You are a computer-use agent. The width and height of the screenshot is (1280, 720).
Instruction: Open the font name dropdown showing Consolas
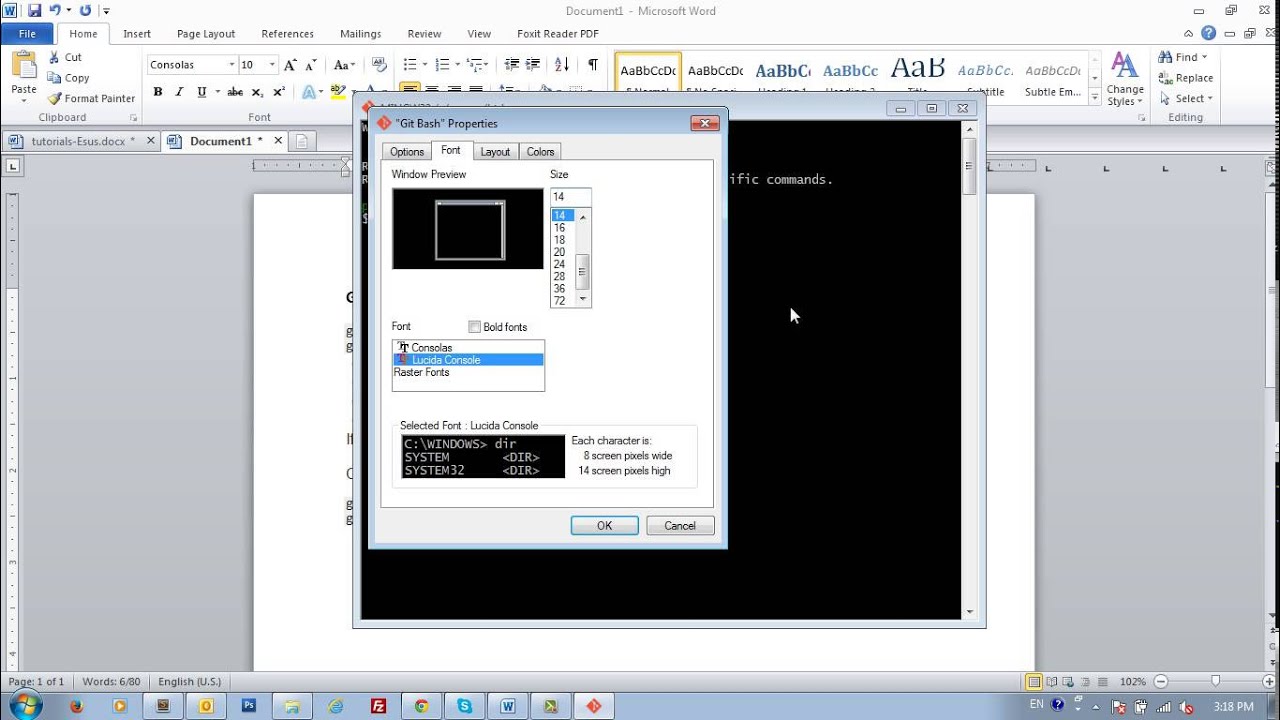click(231, 65)
